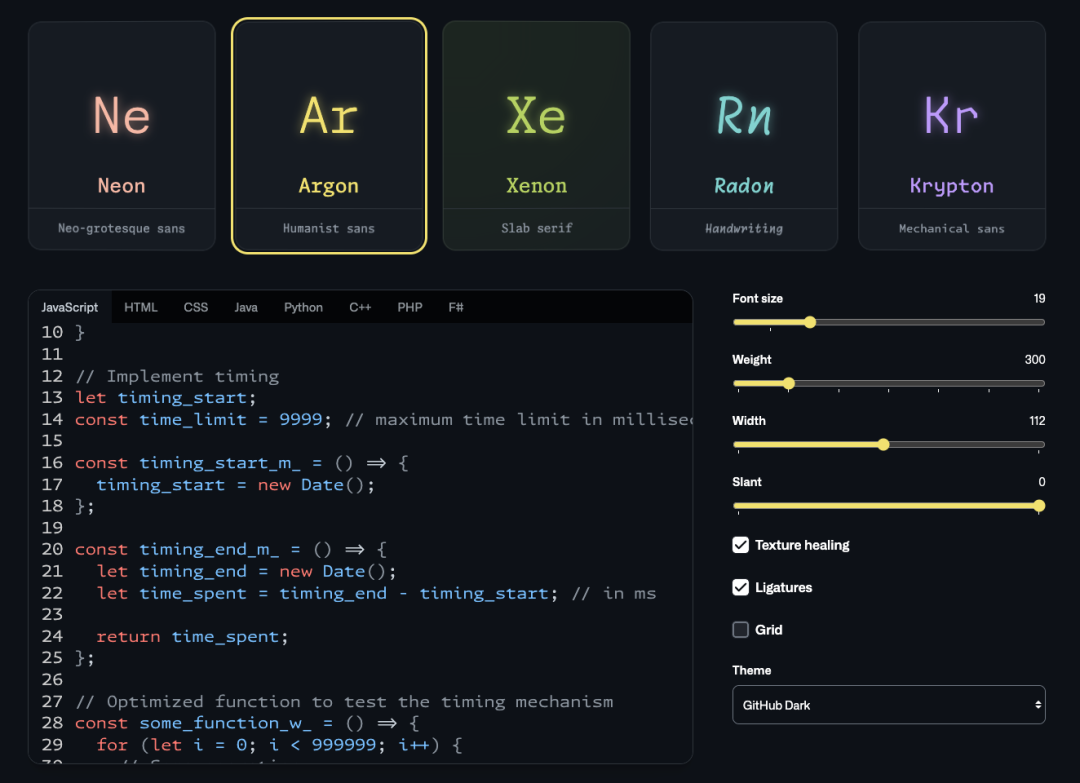Open the Theme dropdown showing GitHub Dark
This screenshot has height=783, width=1080.
pyautogui.click(x=888, y=705)
